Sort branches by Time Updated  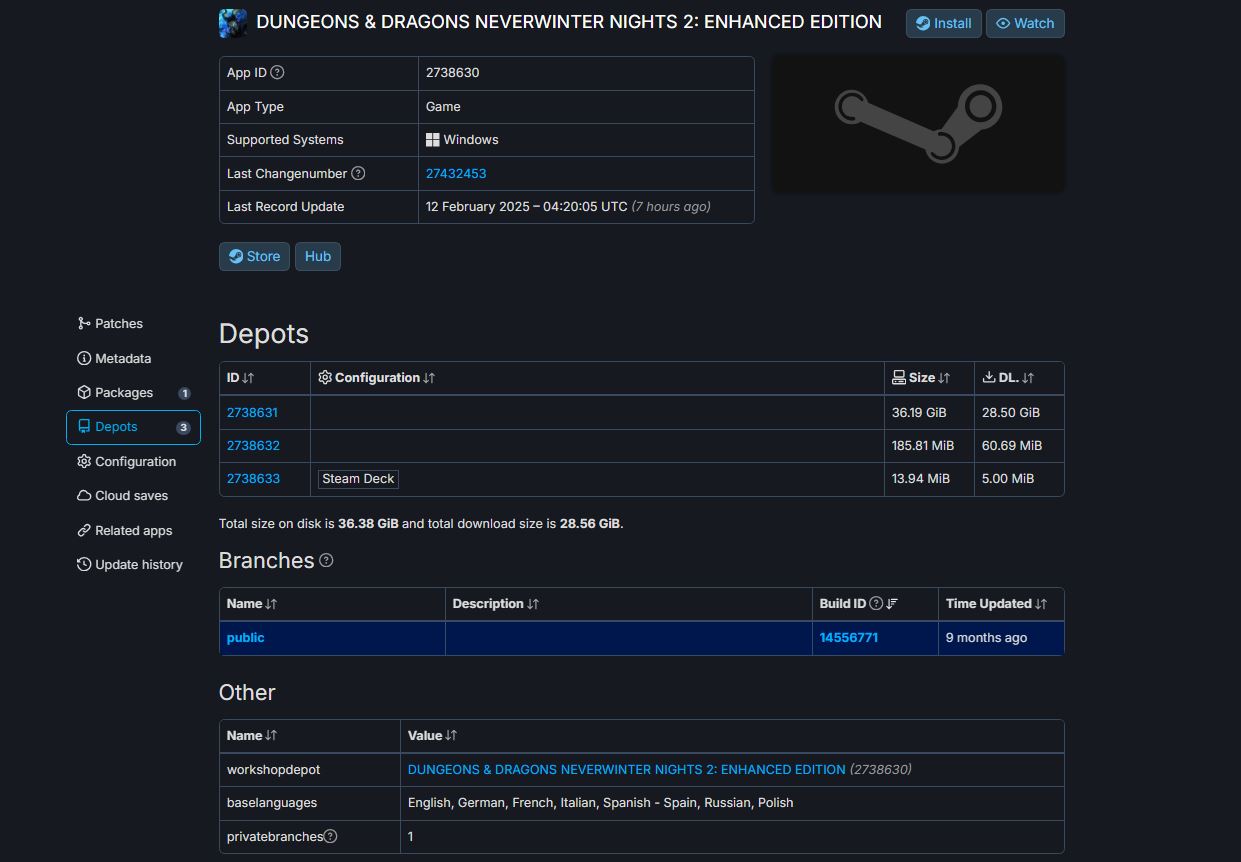[x=996, y=604]
